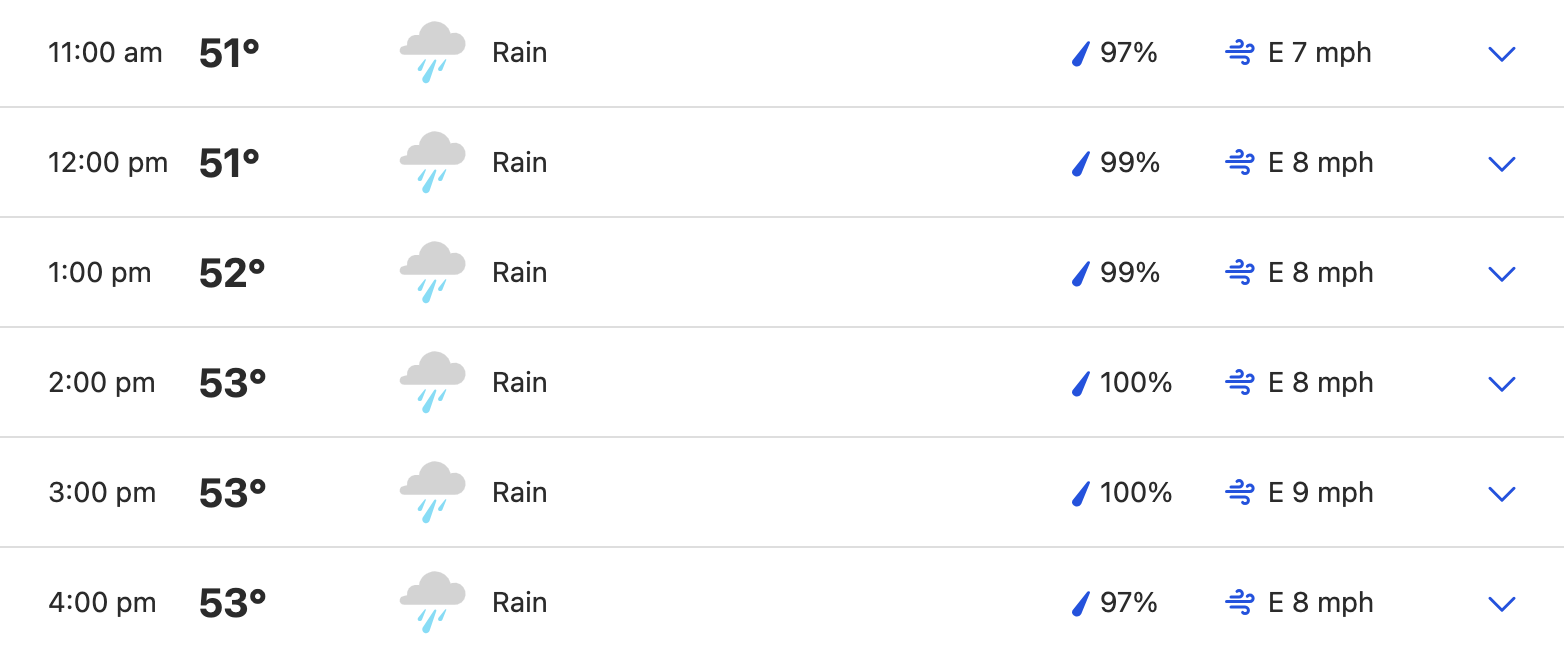
Task: Click the raindrop icon beside 100% at 3:00 pm
Action: (x=1080, y=493)
